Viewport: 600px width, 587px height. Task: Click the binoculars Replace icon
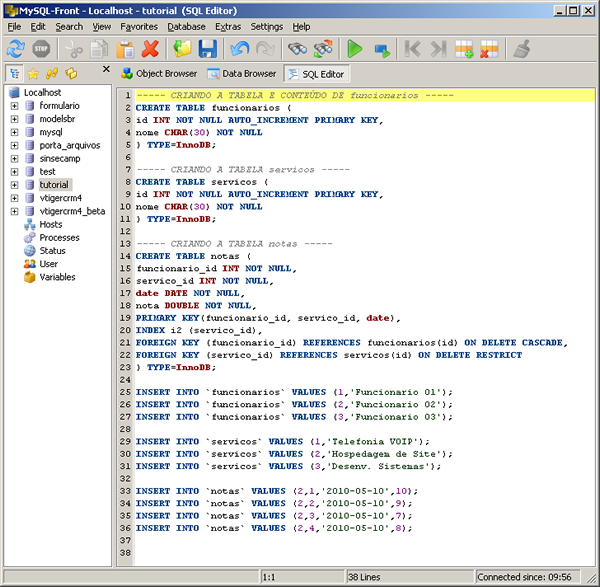[323, 49]
